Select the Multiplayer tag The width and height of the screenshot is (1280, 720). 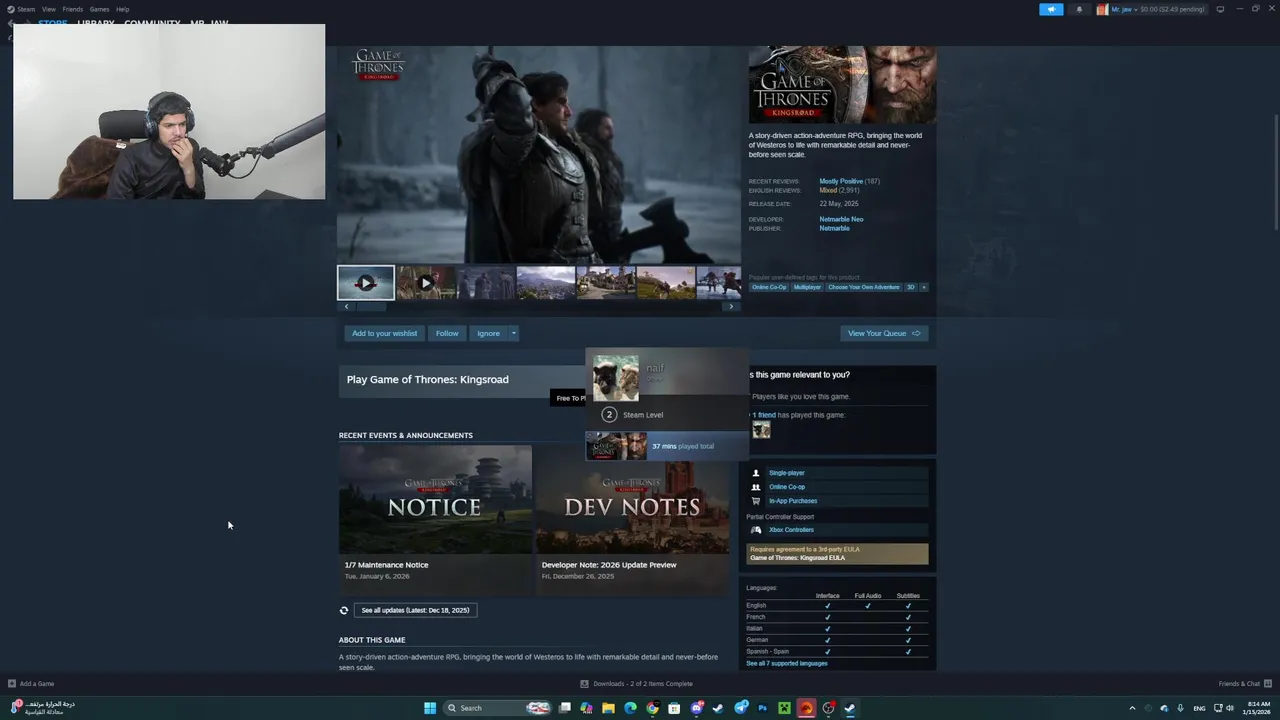(807, 287)
